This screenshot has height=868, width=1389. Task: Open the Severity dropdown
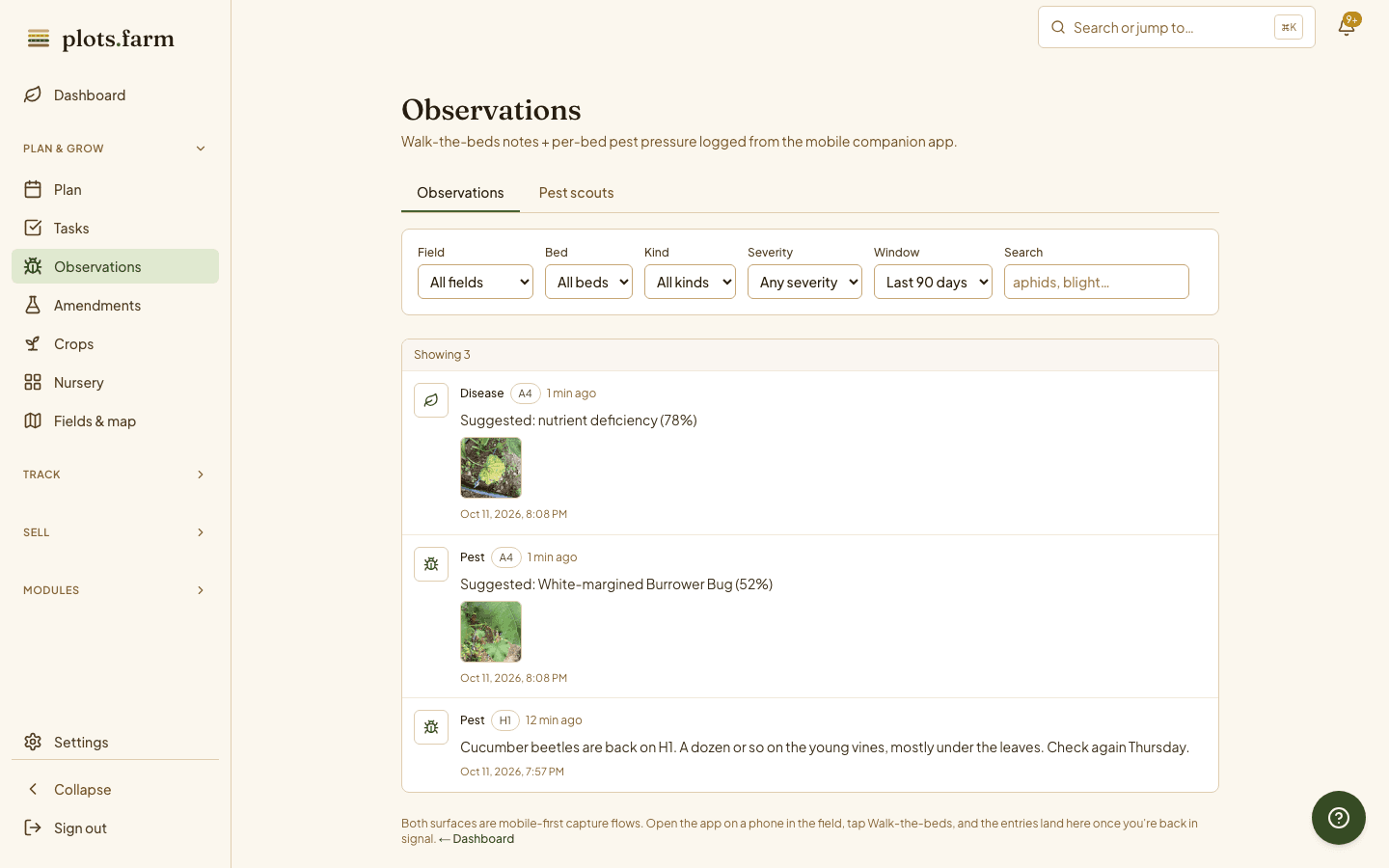tap(804, 282)
